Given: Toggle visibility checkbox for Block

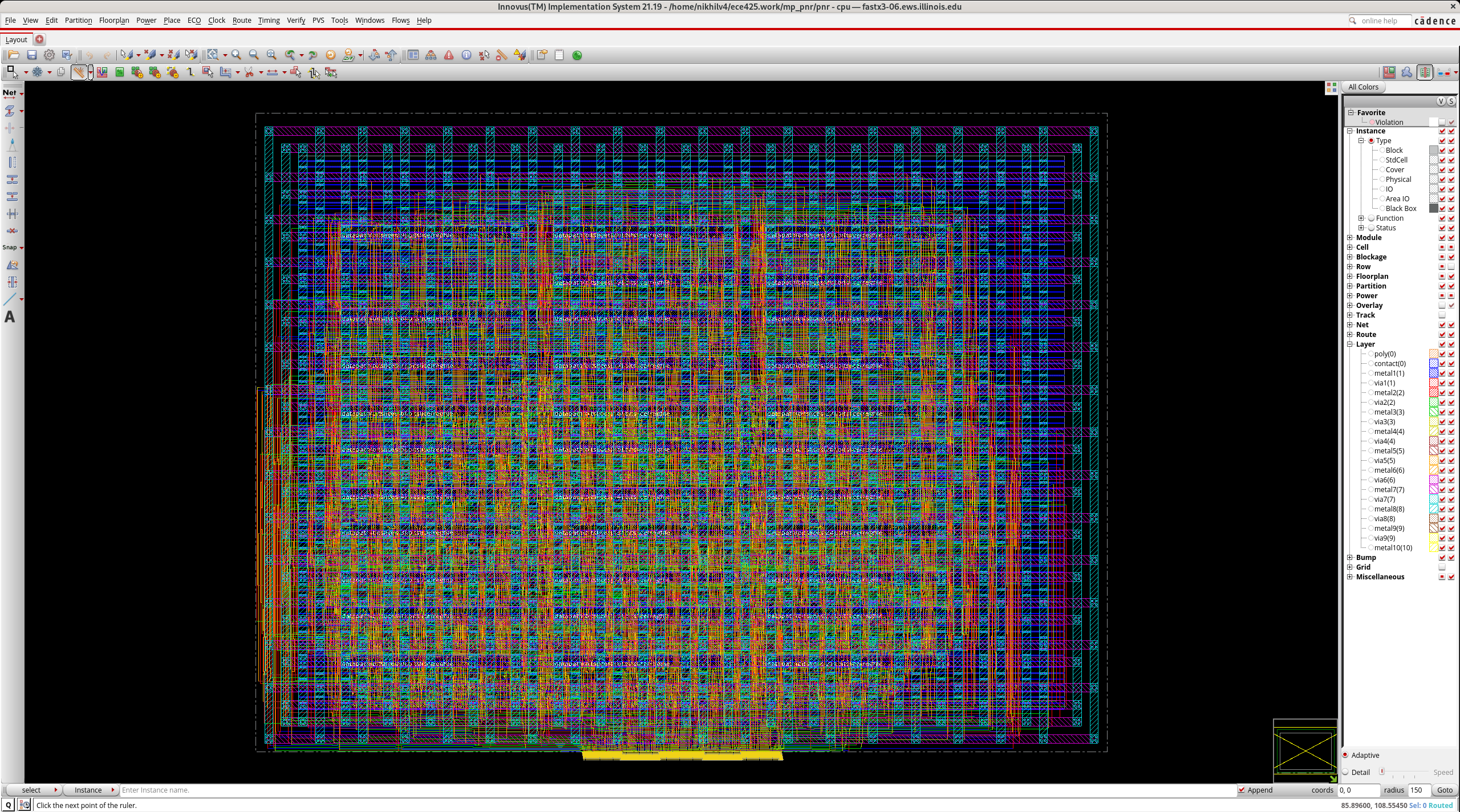Looking at the screenshot, I should tap(1442, 150).
